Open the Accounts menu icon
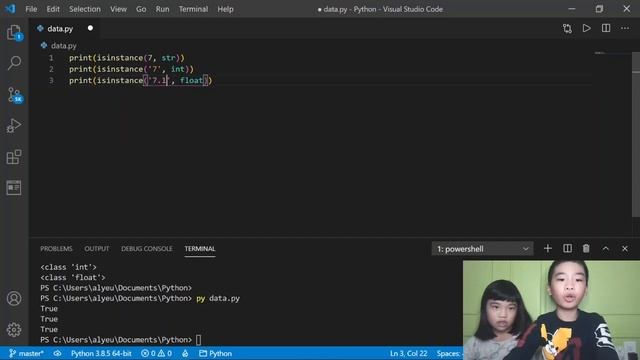Image resolution: width=640 pixels, height=360 pixels. [x=14, y=298]
